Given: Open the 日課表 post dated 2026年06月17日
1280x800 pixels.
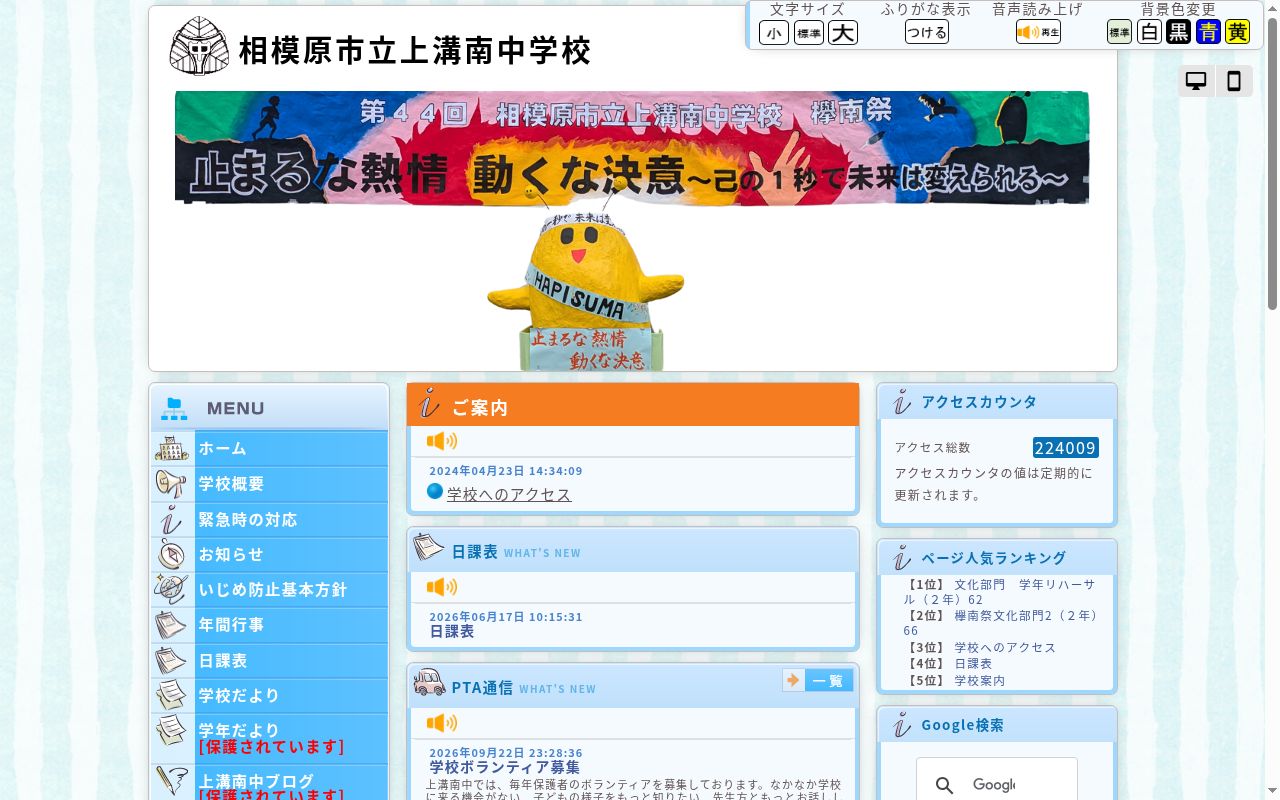Looking at the screenshot, I should coord(452,632).
